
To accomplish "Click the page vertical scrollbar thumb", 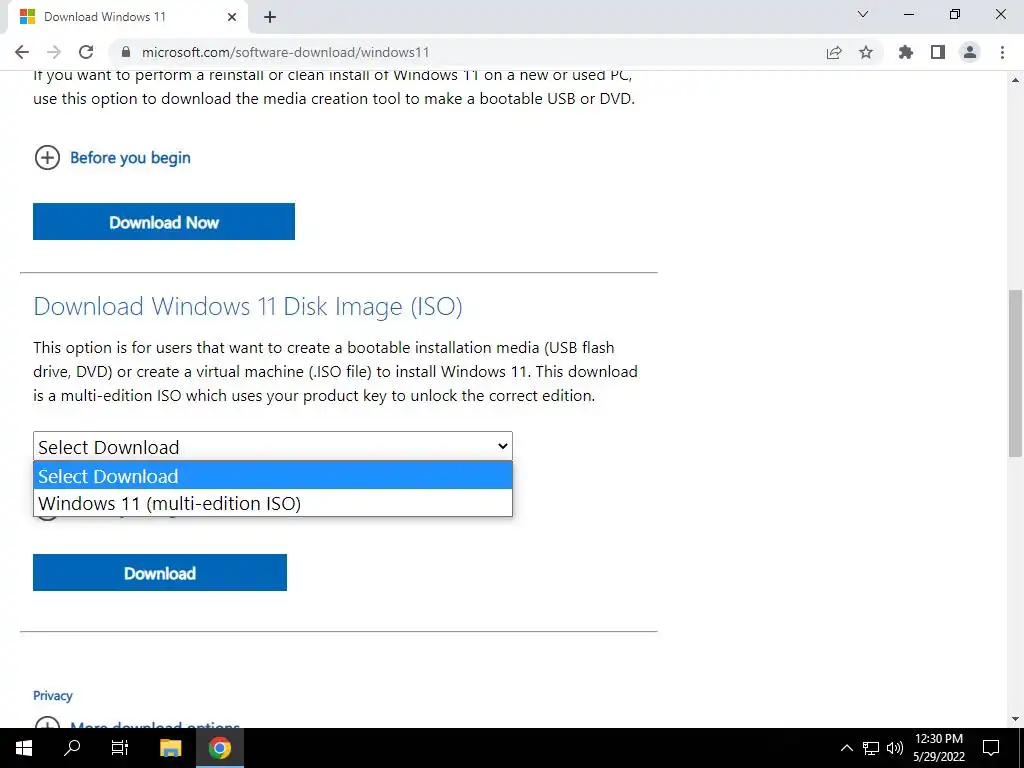I will point(1015,374).
